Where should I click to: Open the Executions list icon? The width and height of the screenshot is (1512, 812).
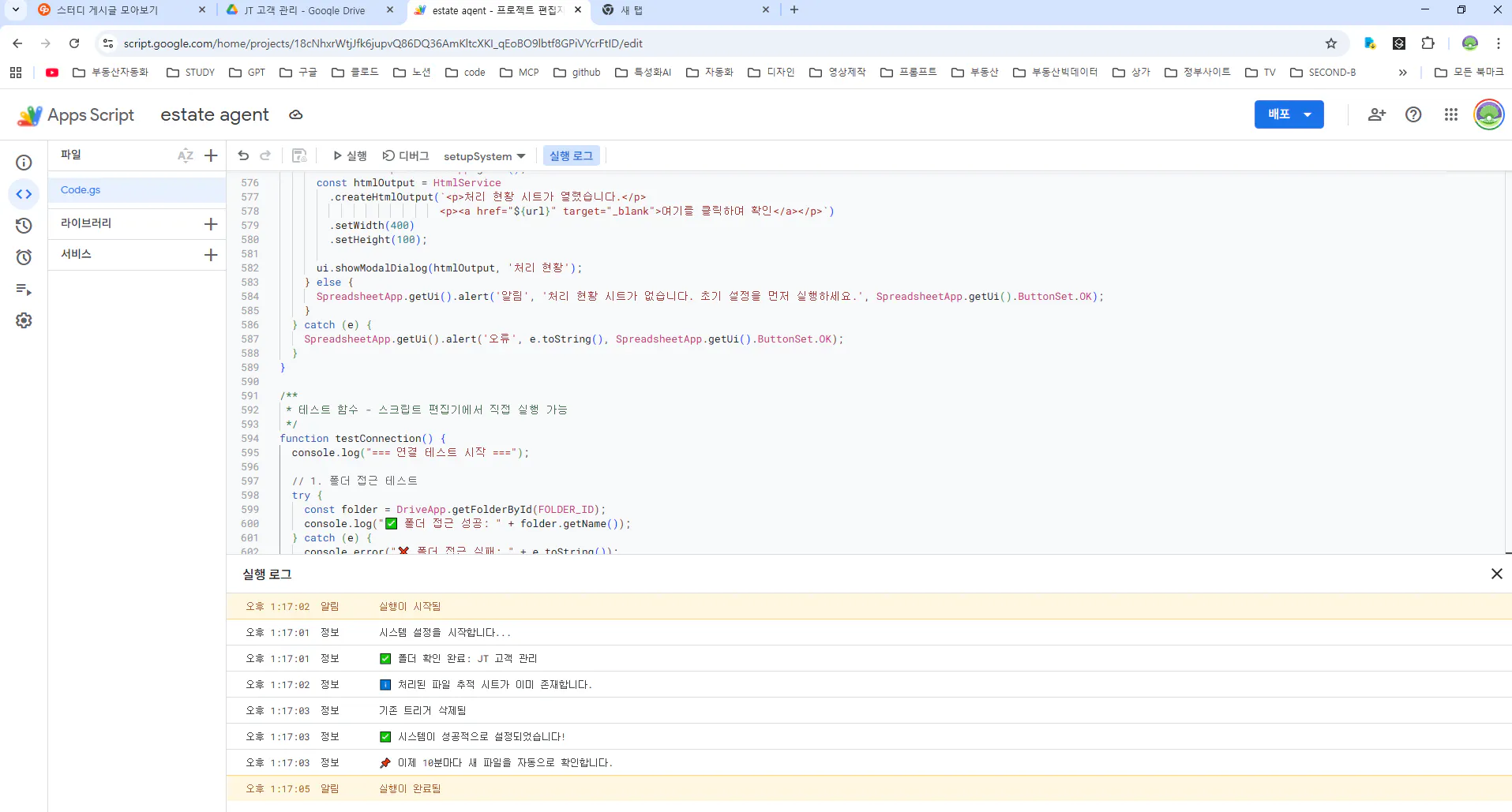24,290
